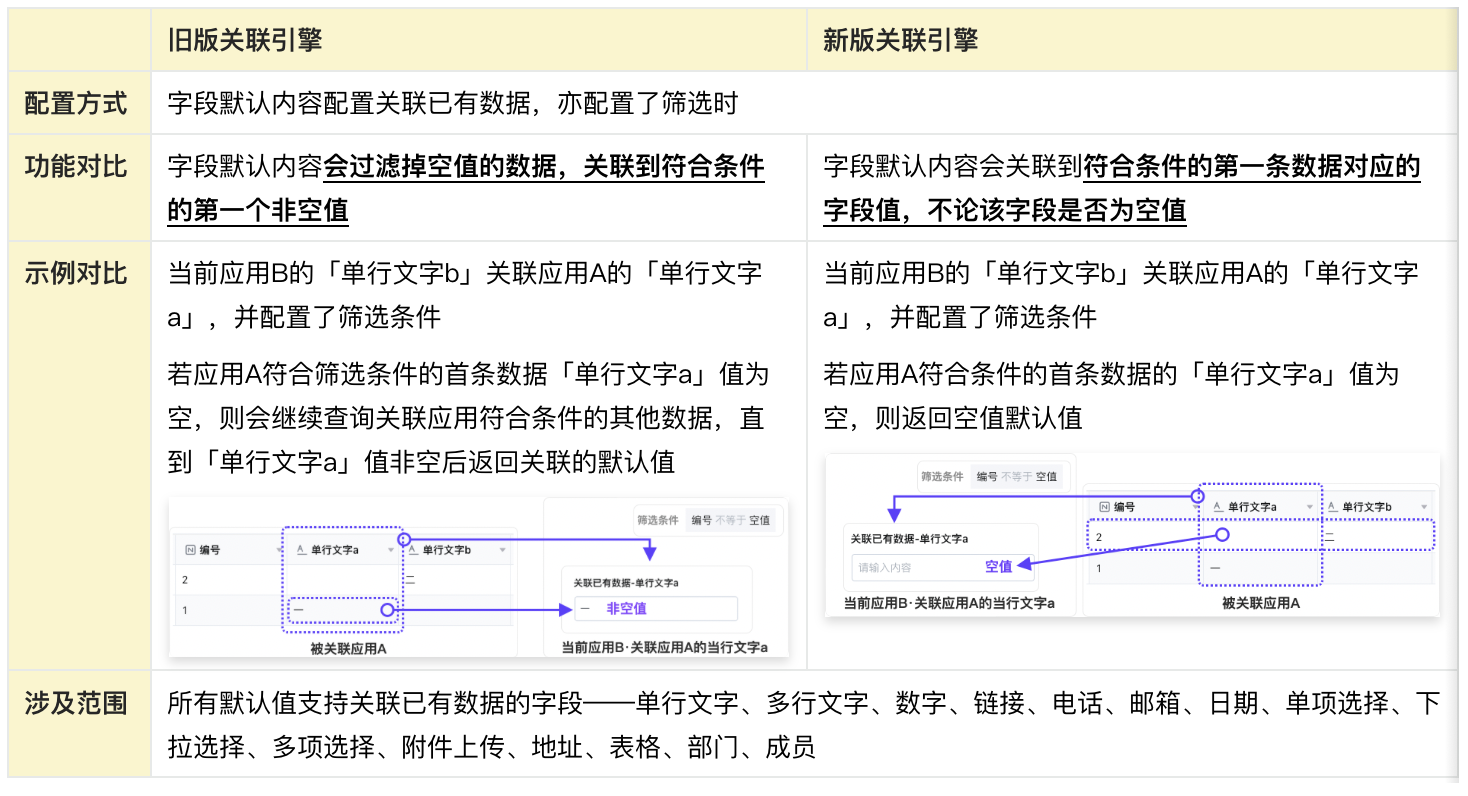Click the 单行文字a text icon in old-engine example
This screenshot has height=796, width=1468.
301,550
